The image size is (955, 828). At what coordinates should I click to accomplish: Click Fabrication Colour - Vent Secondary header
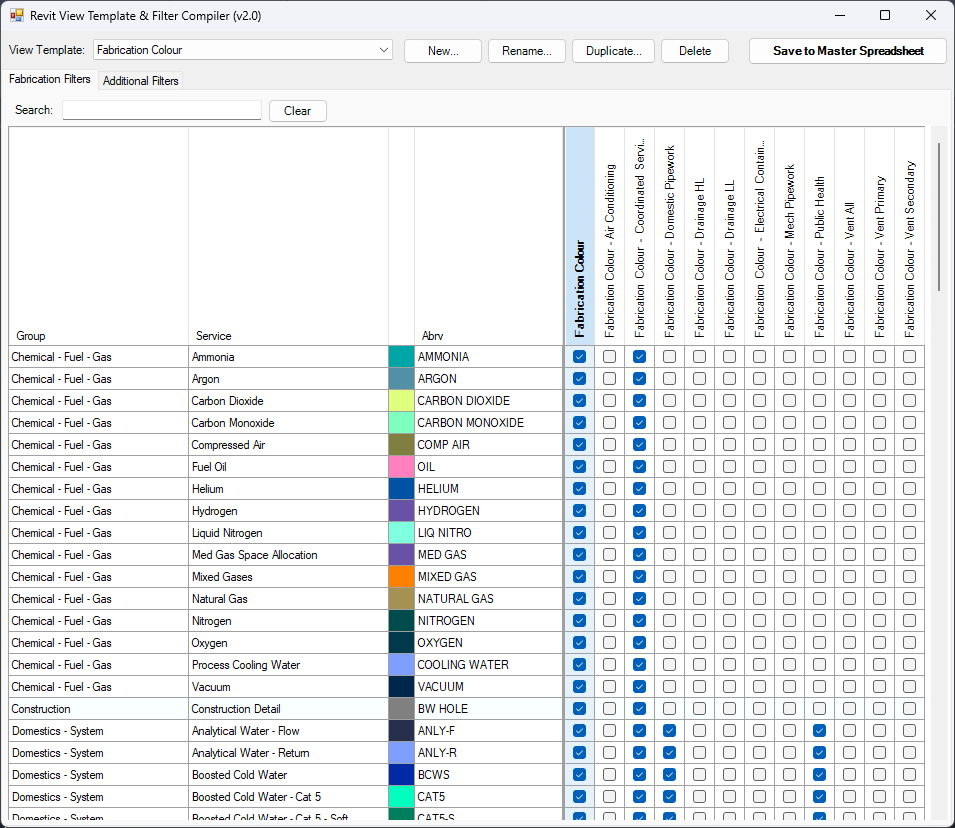(909, 236)
